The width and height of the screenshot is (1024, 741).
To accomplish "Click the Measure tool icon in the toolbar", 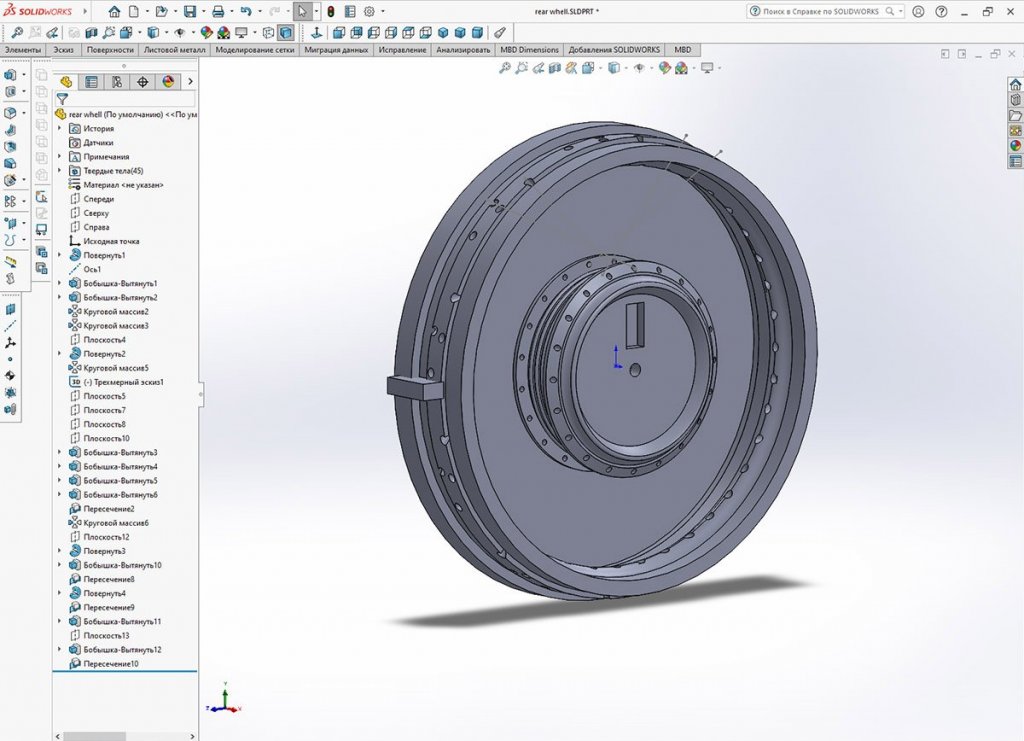I will pyautogui.click(x=500, y=32).
